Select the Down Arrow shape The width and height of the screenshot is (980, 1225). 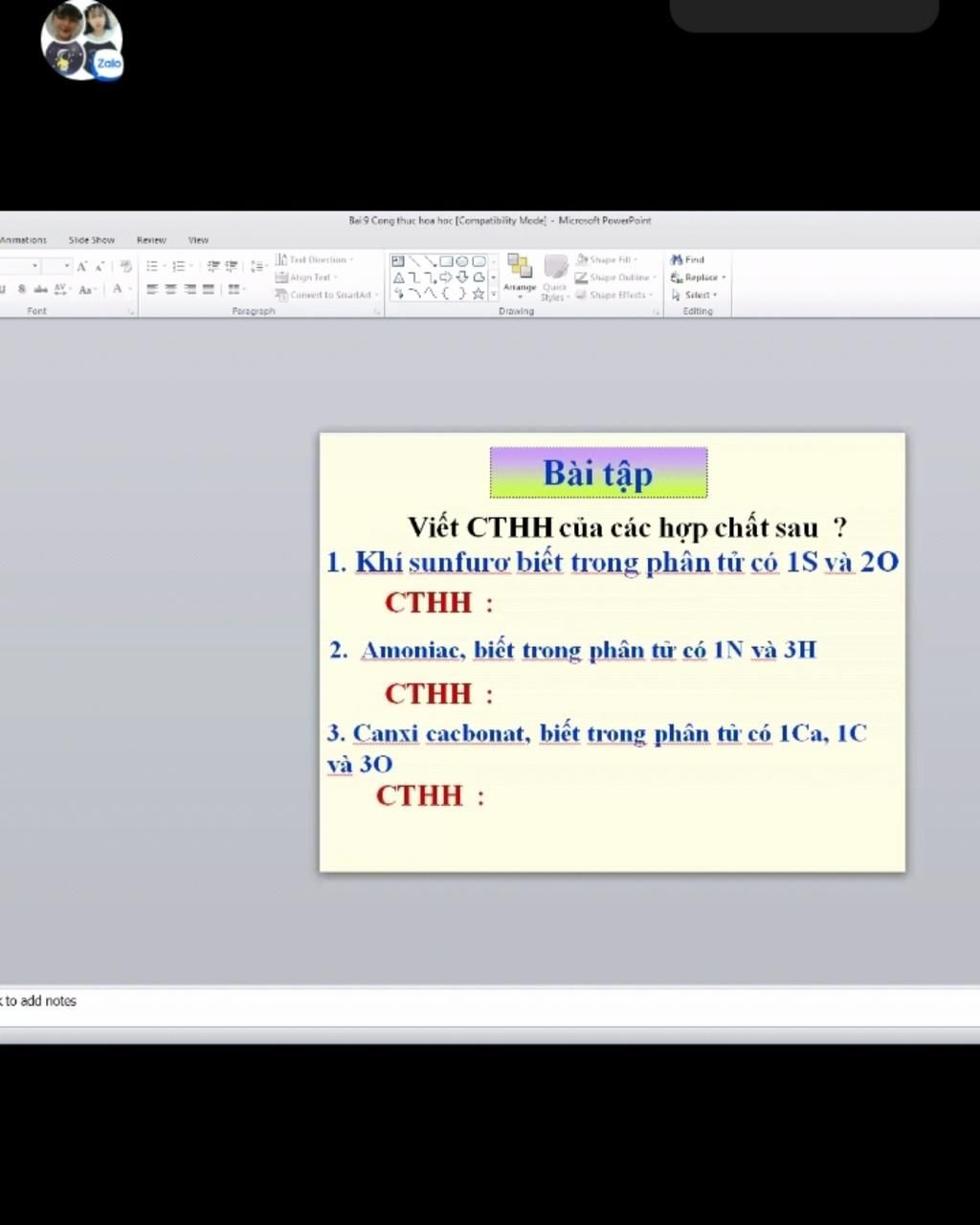(x=462, y=278)
